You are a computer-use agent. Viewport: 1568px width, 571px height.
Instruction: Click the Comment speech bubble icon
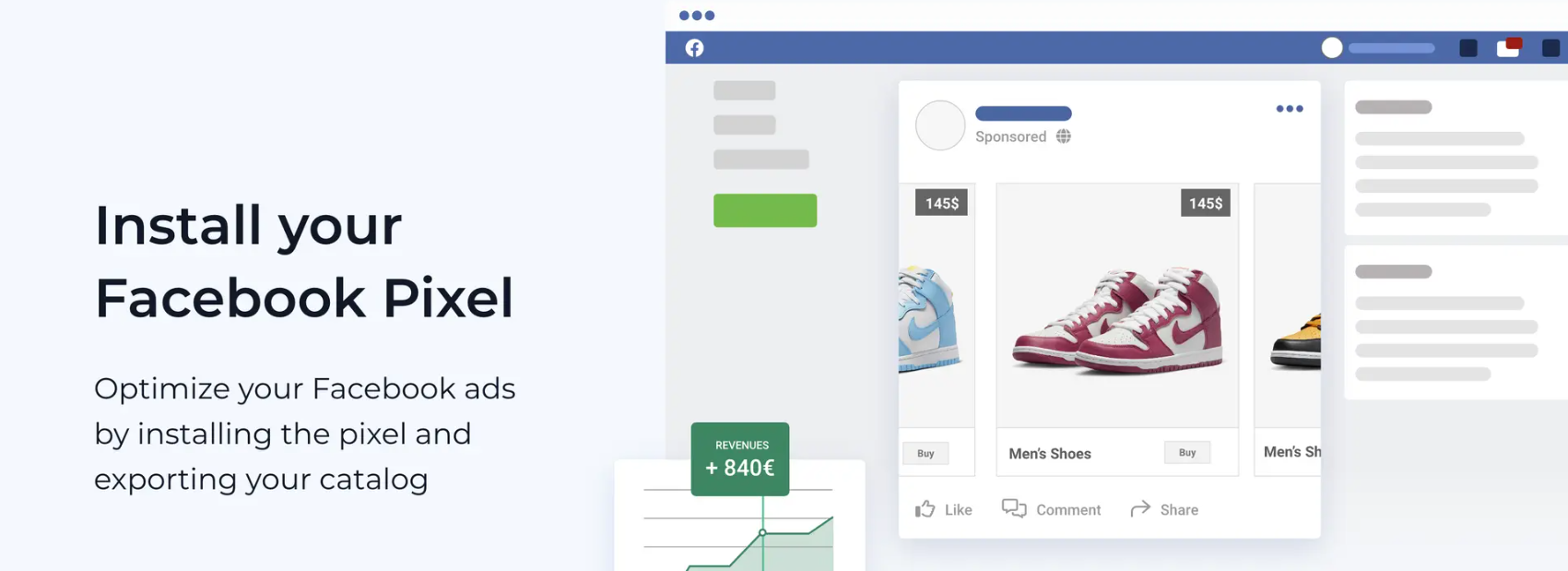[1014, 509]
